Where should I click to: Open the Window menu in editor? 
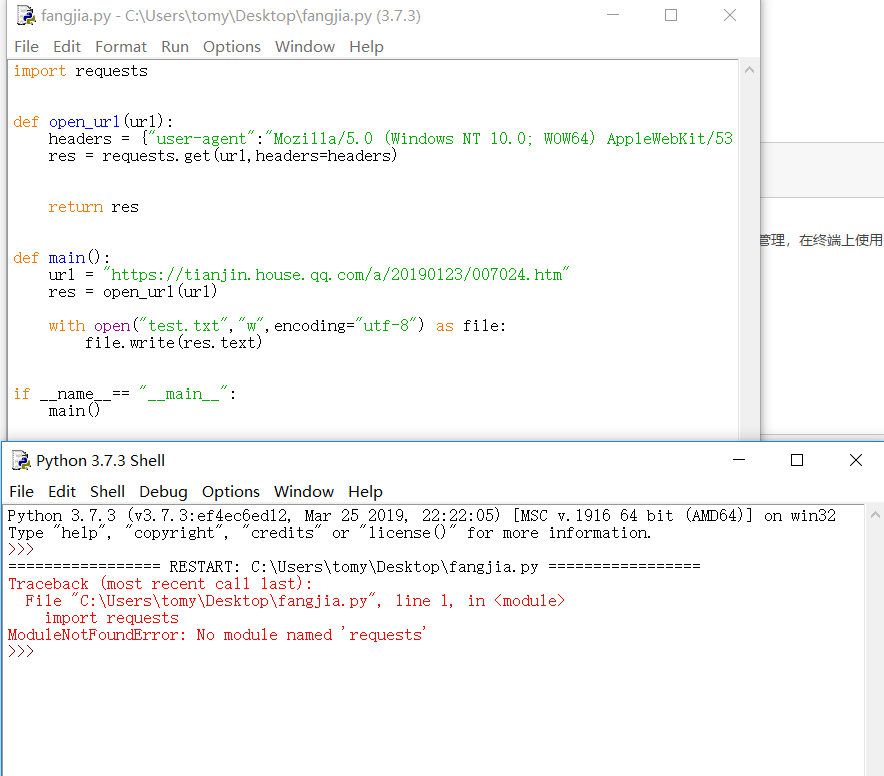tap(305, 47)
